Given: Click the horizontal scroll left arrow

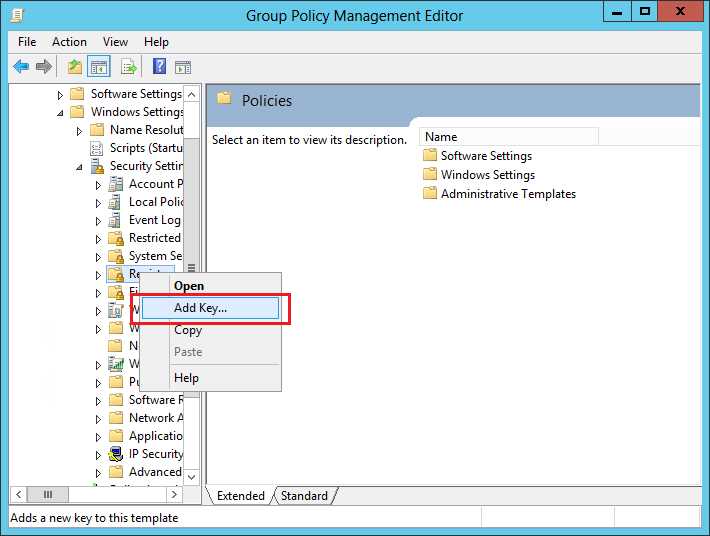Looking at the screenshot, I should pos(19,494).
